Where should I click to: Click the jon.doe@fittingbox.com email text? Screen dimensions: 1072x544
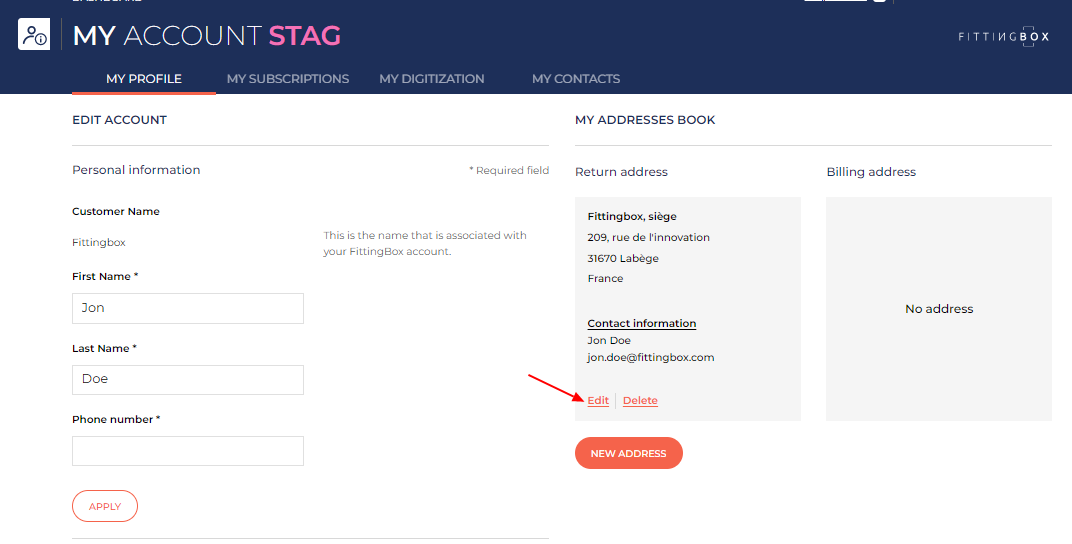650,357
